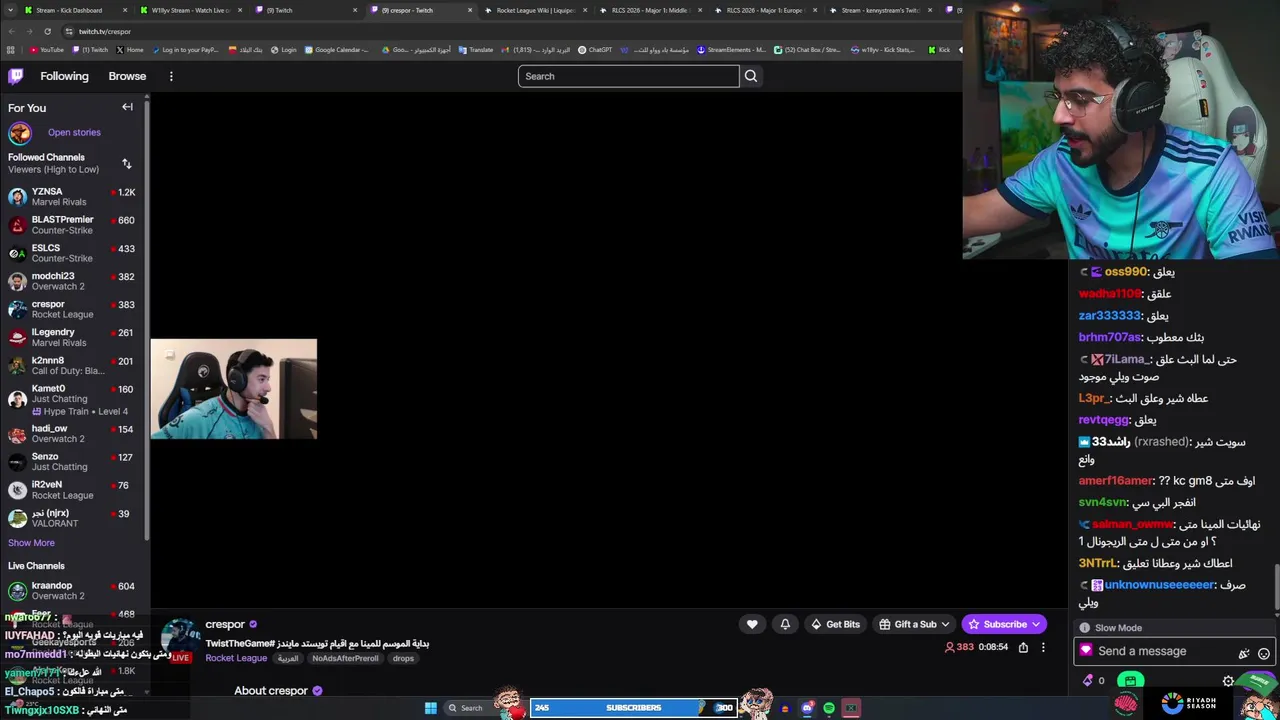The width and height of the screenshot is (1280, 720).
Task: Click the Get Bits button
Action: 835,624
